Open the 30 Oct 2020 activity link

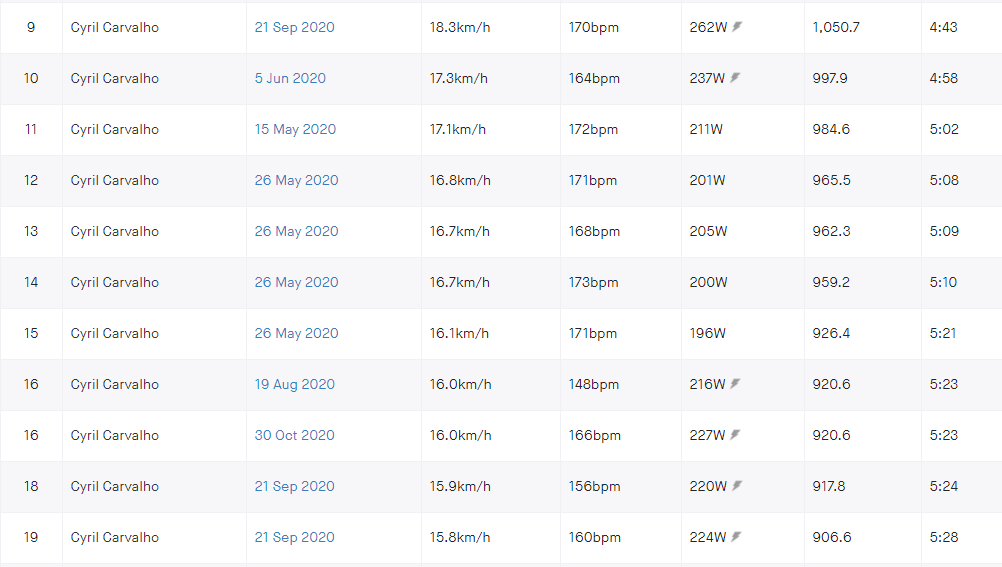pos(295,435)
